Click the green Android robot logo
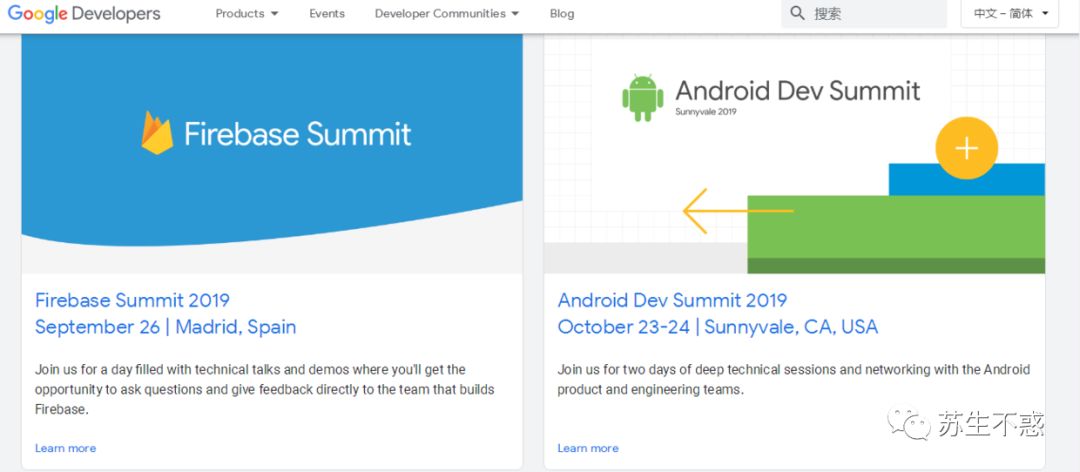This screenshot has width=1080, height=472. [643, 98]
